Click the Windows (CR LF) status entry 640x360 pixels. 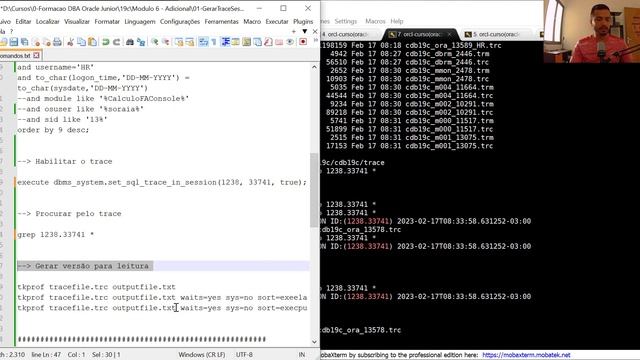click(202, 355)
